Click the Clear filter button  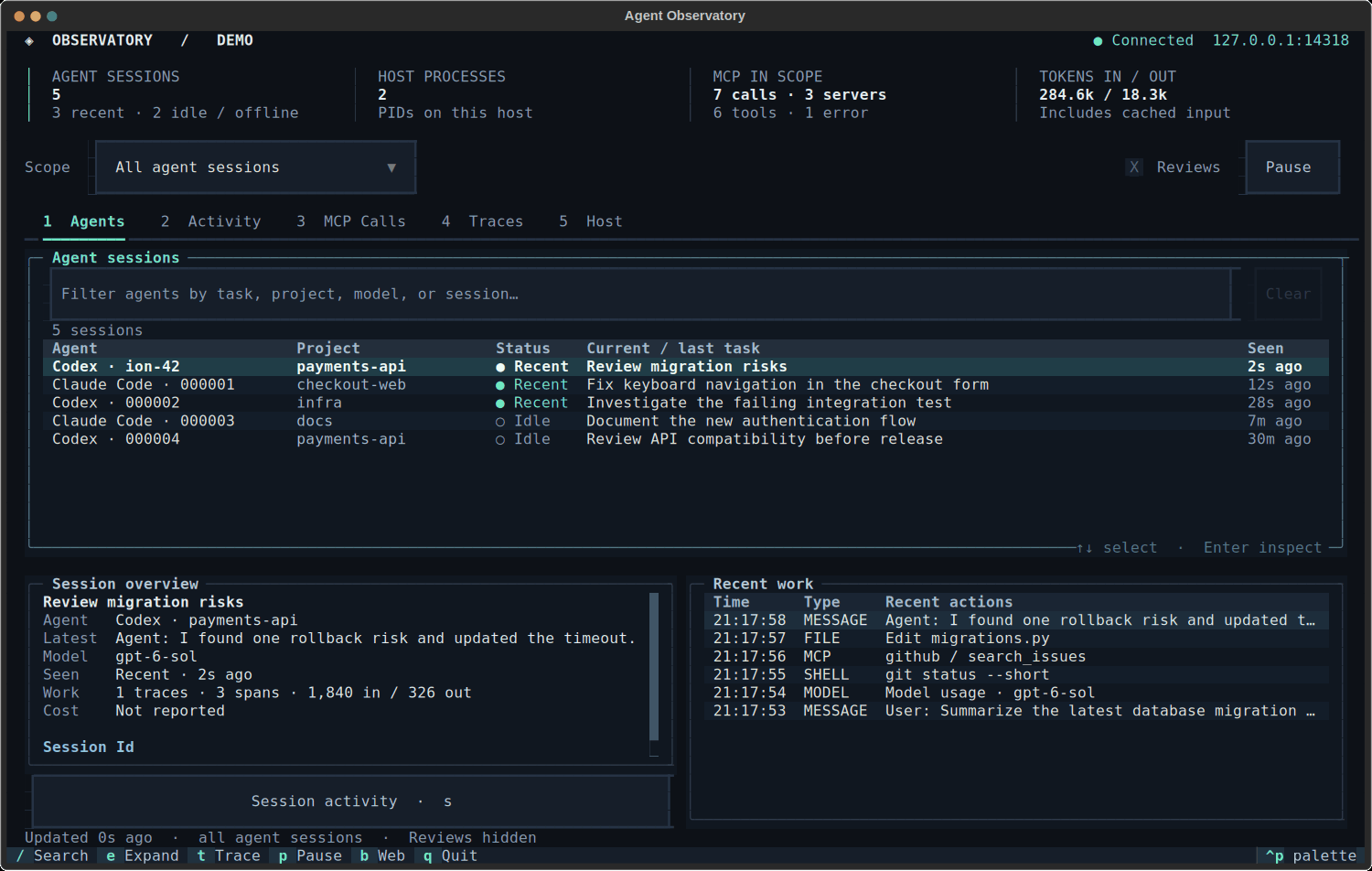(1288, 294)
